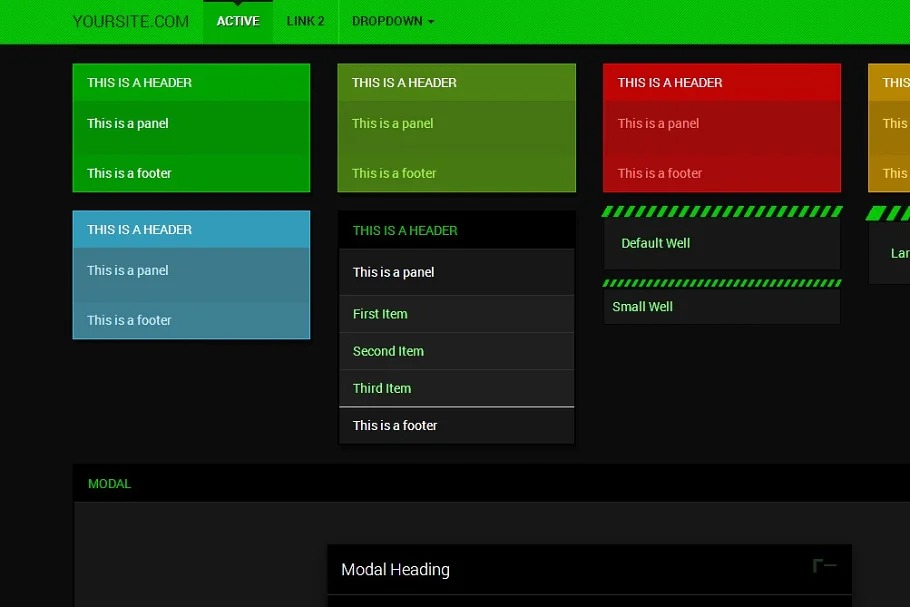Click the MODAL section heading
The width and height of the screenshot is (910, 607).
(109, 484)
